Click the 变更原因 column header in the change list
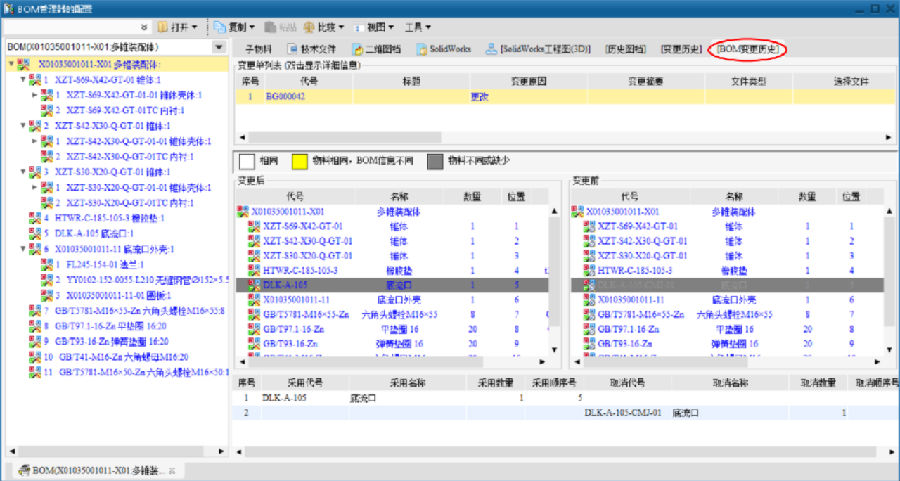 point(529,82)
